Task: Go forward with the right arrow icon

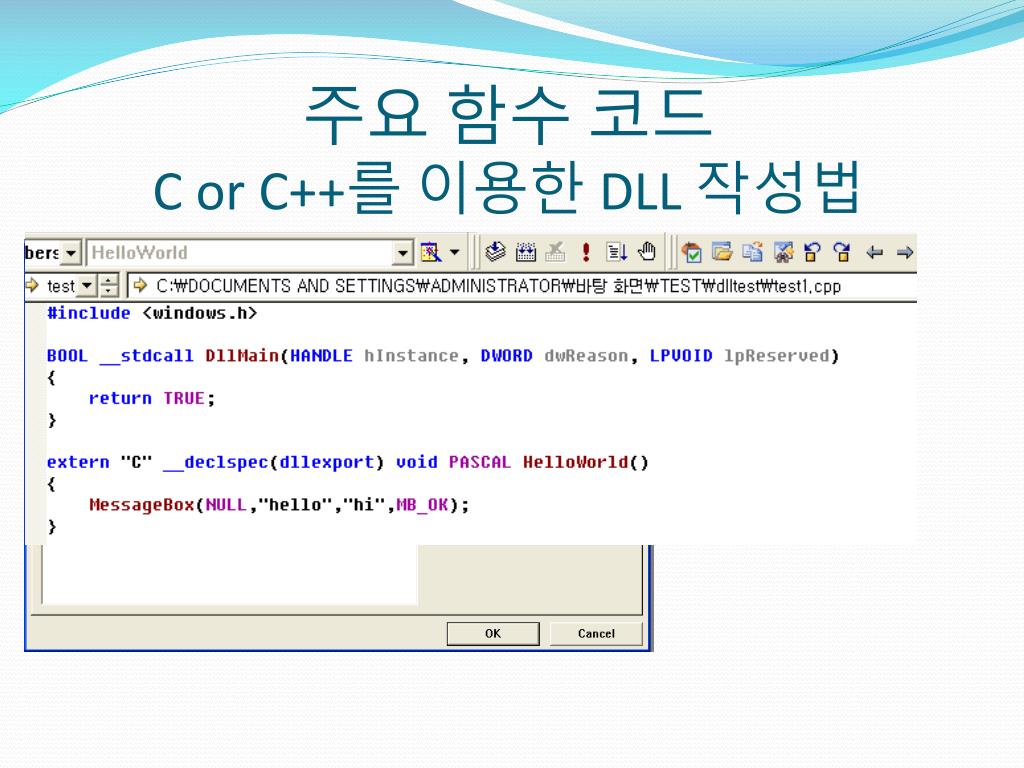Action: 904,252
